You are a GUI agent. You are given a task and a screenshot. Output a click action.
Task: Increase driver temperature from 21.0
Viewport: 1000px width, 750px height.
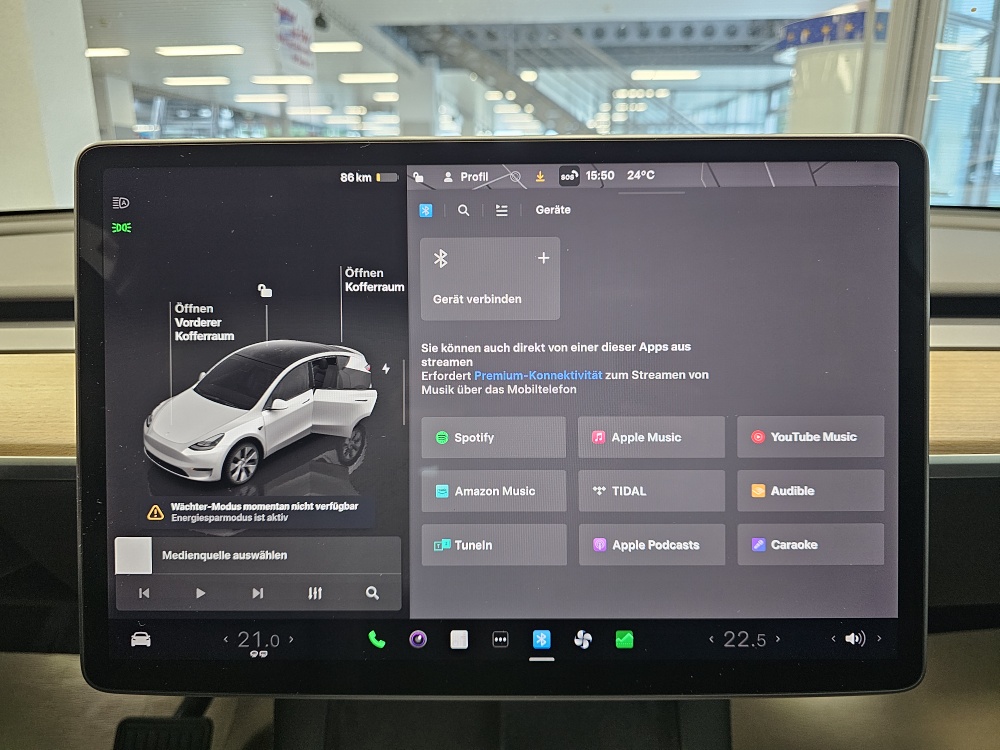point(291,639)
